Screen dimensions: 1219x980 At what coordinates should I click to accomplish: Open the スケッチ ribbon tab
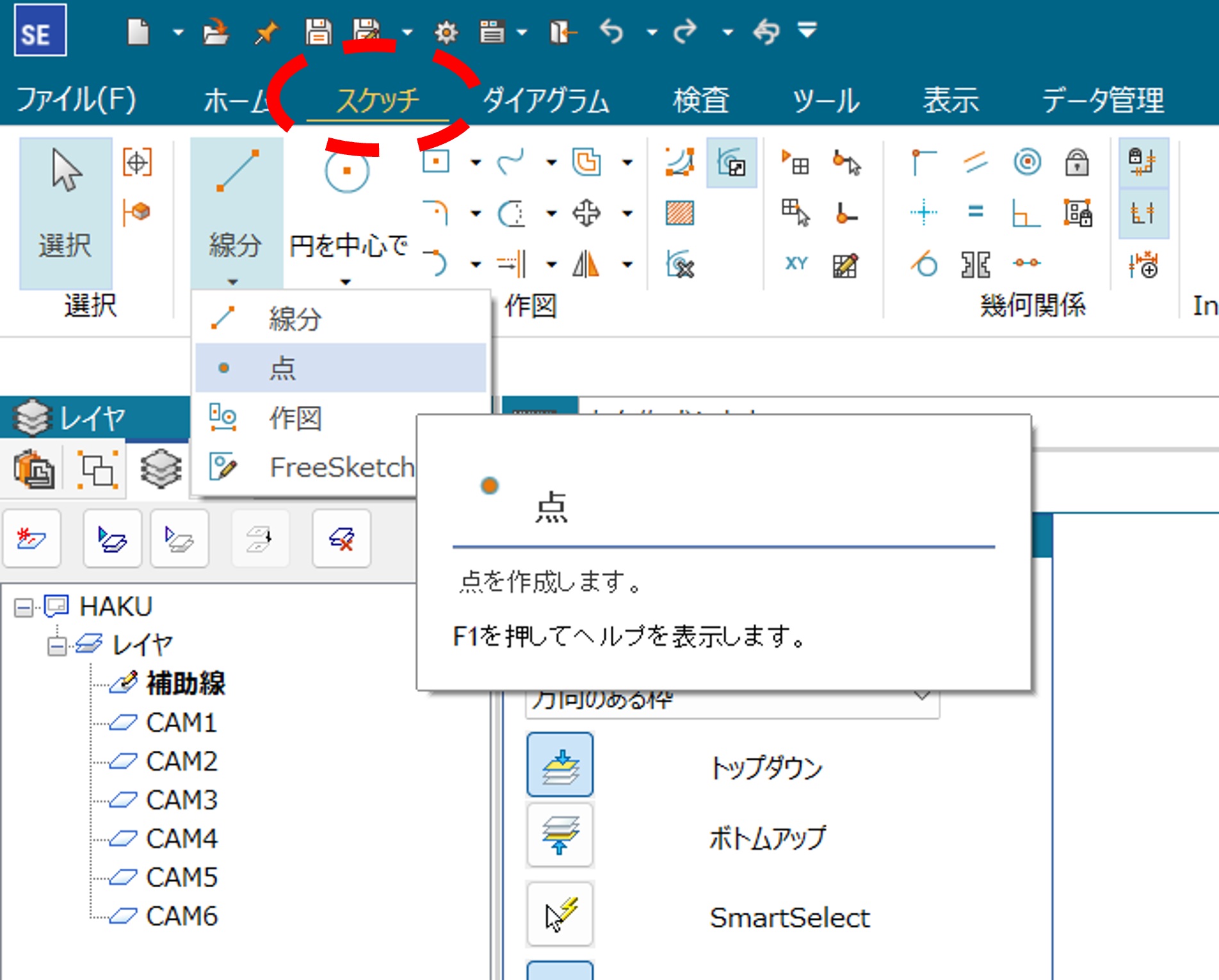point(378,100)
